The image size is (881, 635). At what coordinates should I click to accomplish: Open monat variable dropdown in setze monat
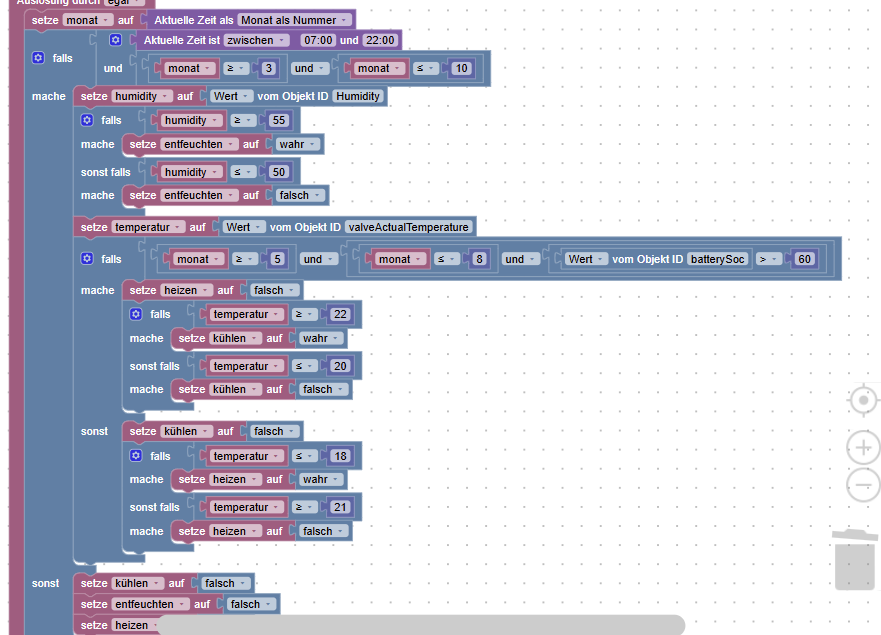click(87, 20)
